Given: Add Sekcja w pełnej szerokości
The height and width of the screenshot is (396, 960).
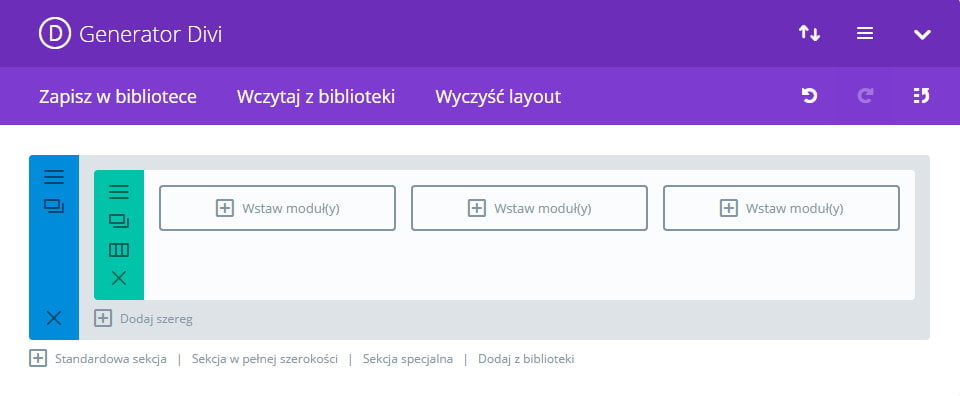Looking at the screenshot, I should (x=264, y=359).
